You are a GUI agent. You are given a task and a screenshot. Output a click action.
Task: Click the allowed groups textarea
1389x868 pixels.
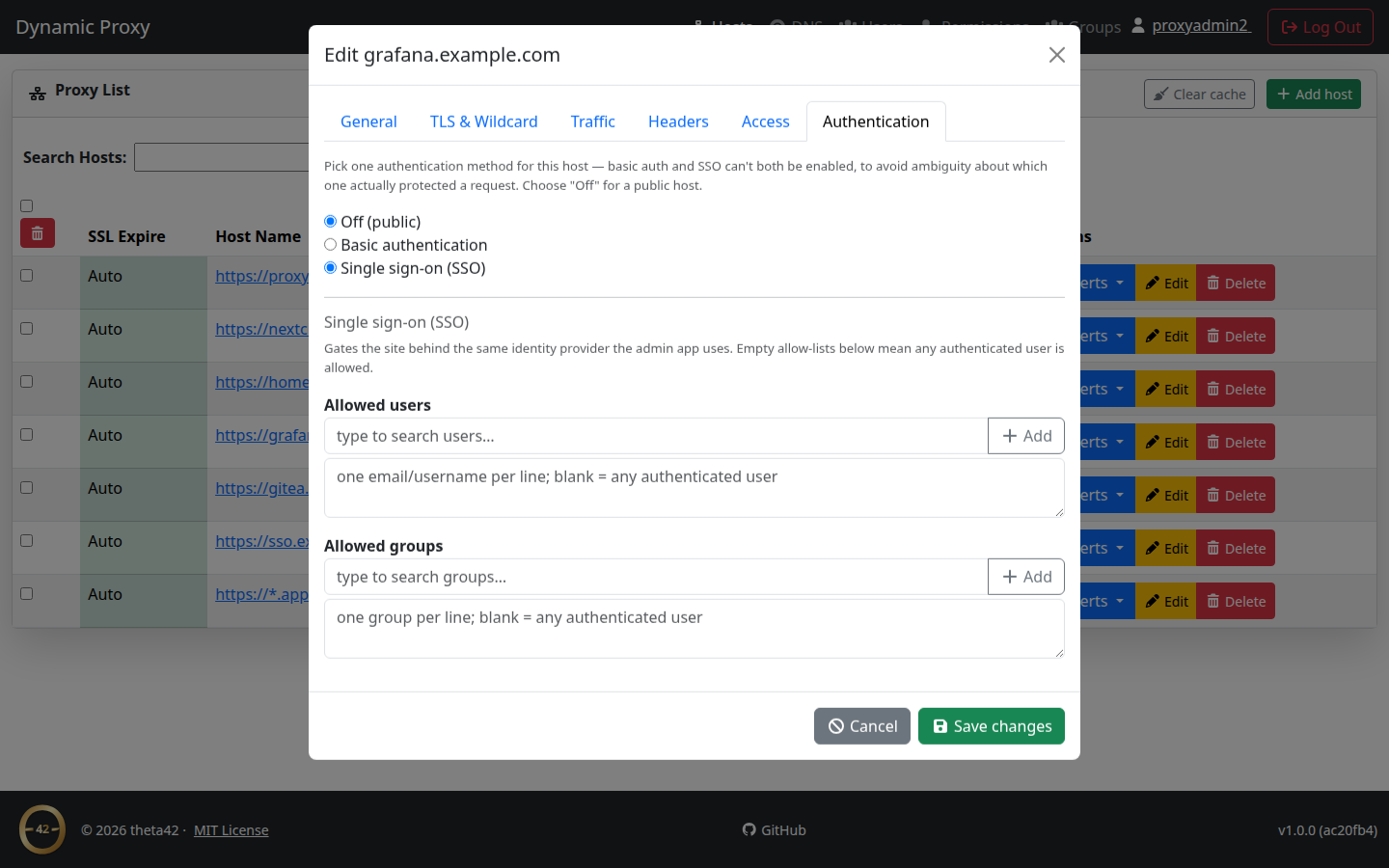pyautogui.click(x=694, y=629)
